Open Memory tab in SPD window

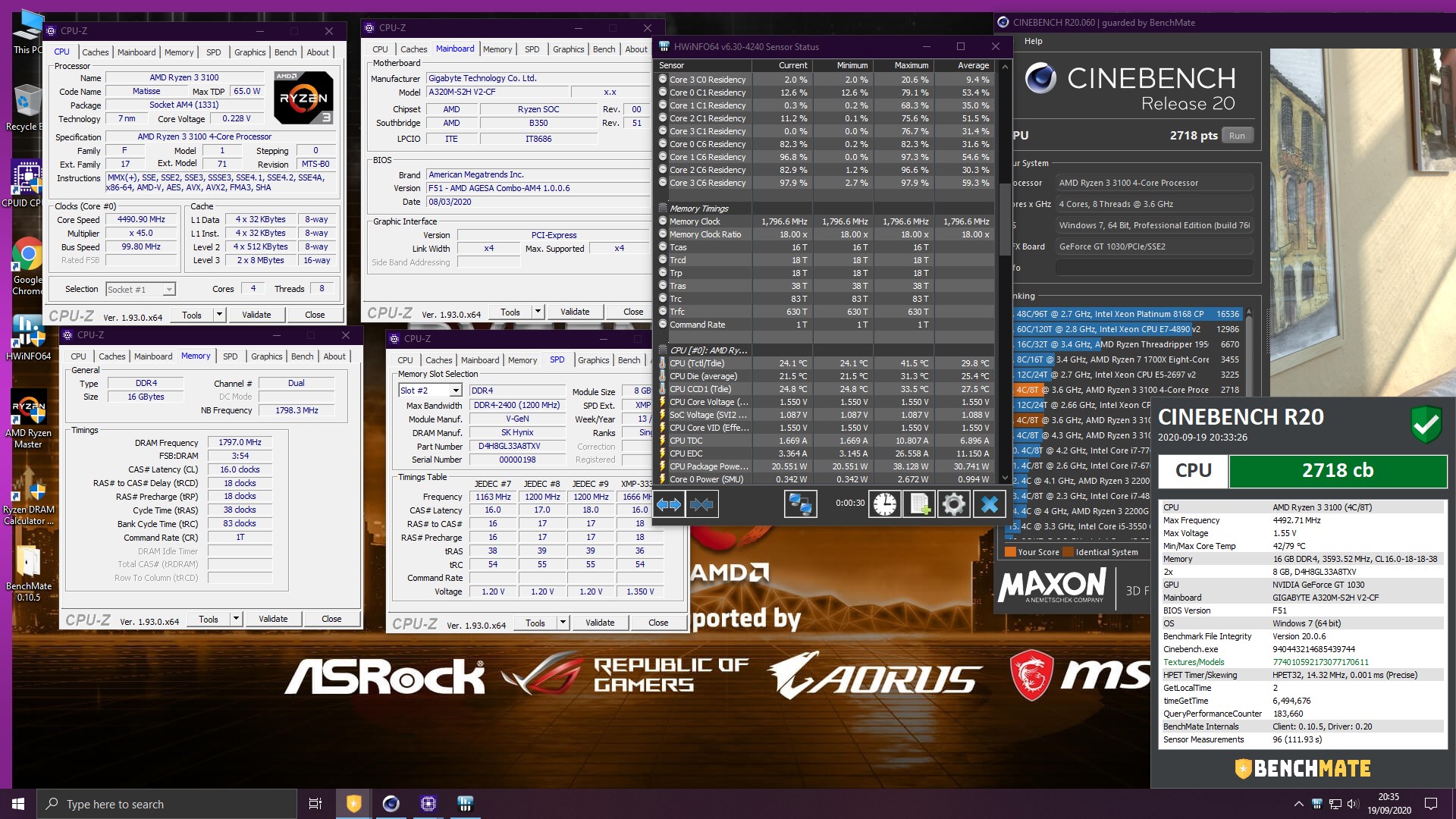522,360
